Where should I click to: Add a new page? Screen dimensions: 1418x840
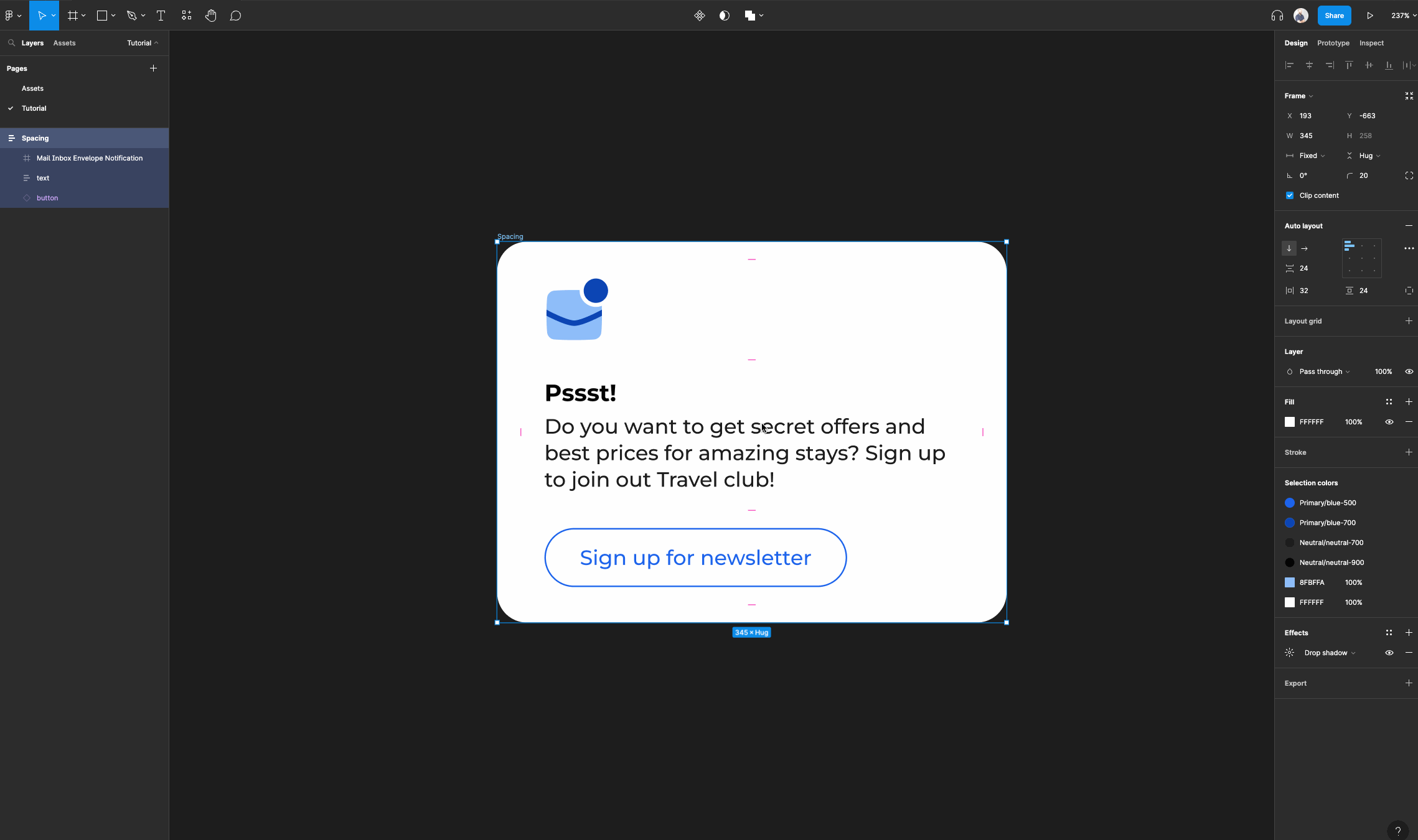(153, 68)
